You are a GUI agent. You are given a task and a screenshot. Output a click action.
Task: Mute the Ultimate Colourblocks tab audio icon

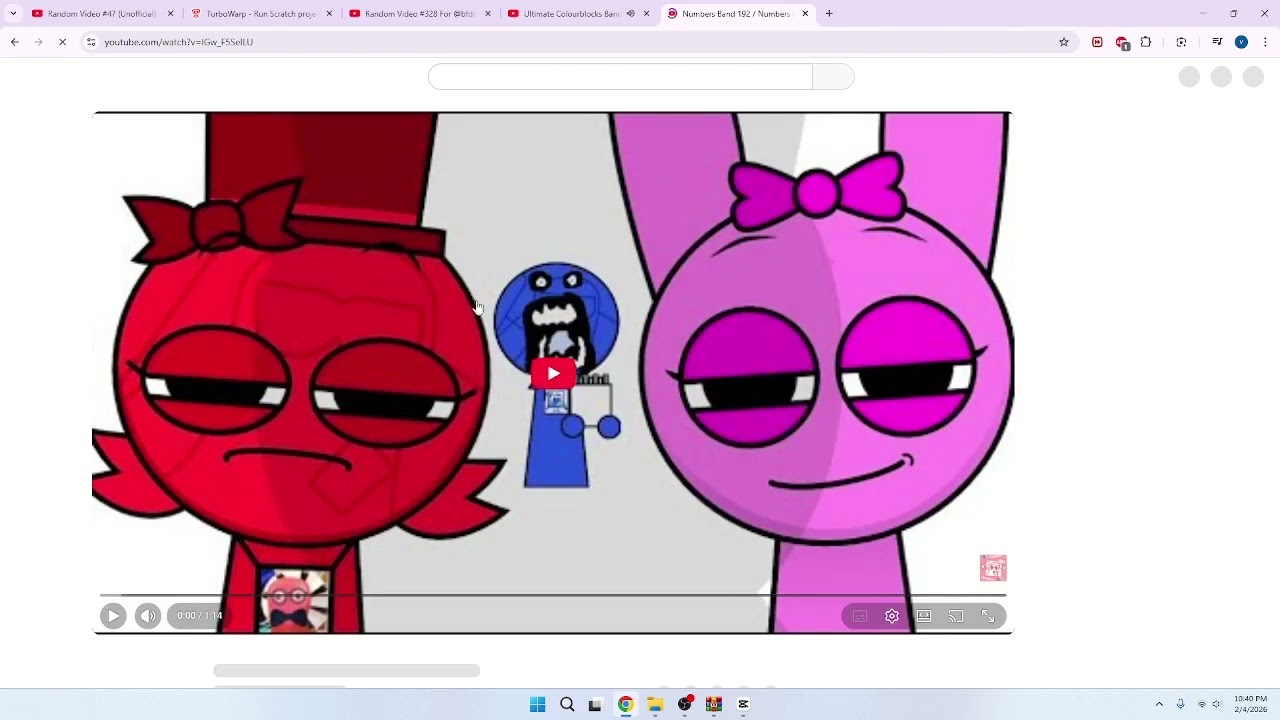[630, 14]
